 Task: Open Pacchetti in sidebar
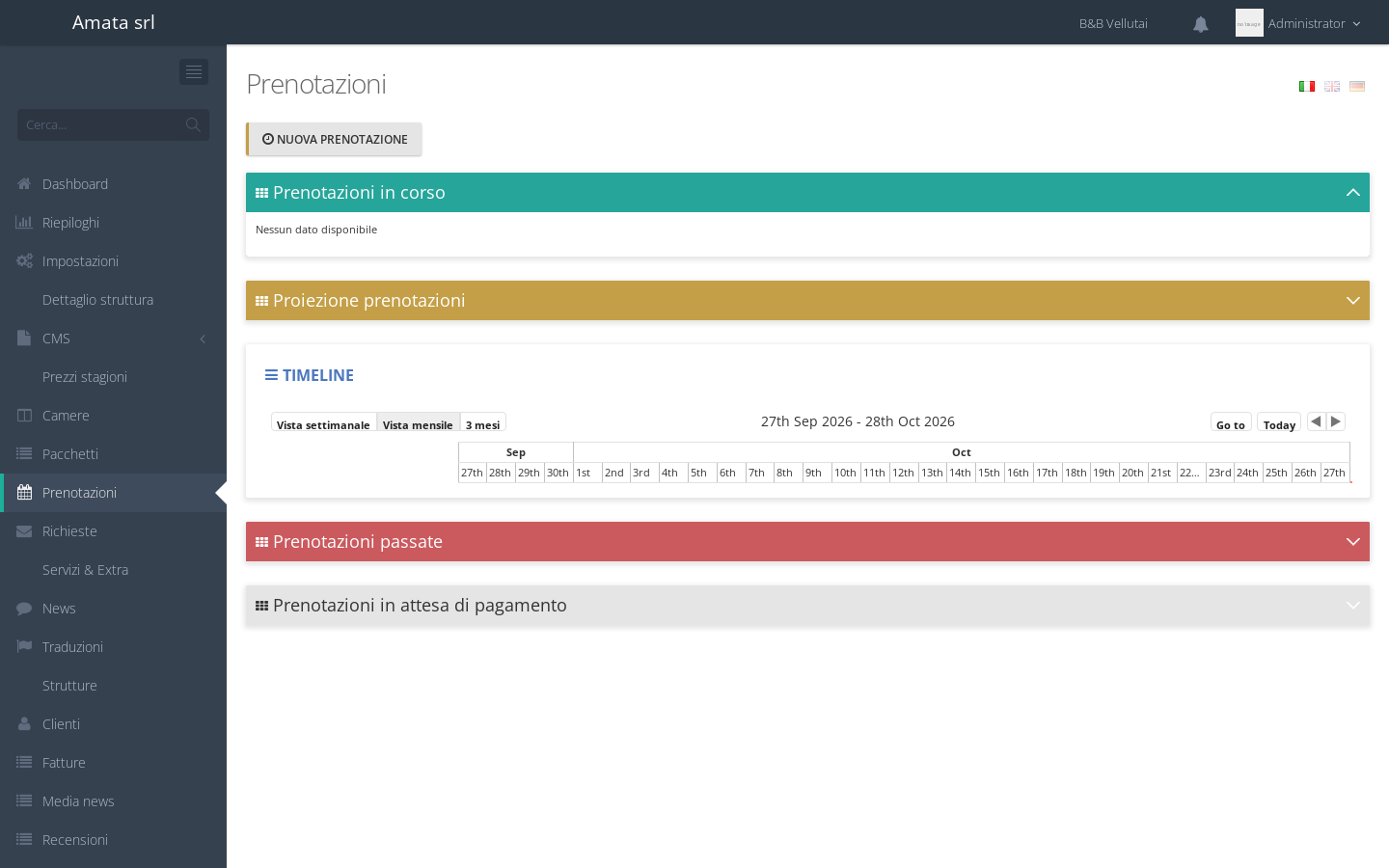click(114, 454)
